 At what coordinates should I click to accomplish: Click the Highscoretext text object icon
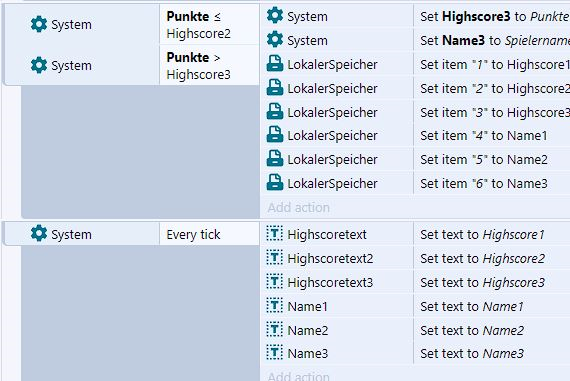click(x=274, y=234)
